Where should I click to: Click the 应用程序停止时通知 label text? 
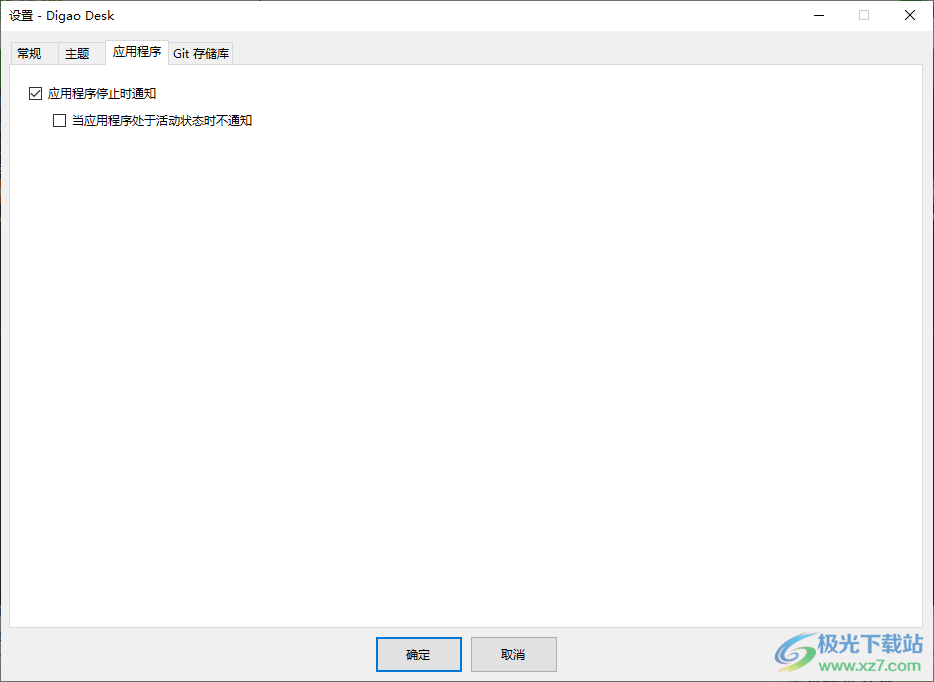102,94
